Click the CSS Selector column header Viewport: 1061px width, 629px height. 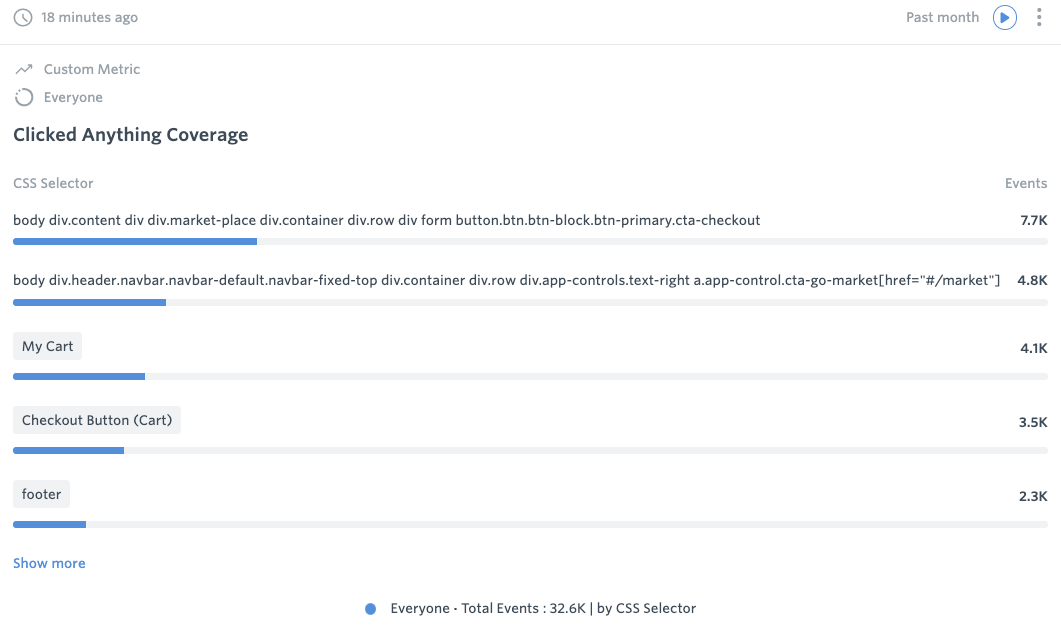(53, 183)
